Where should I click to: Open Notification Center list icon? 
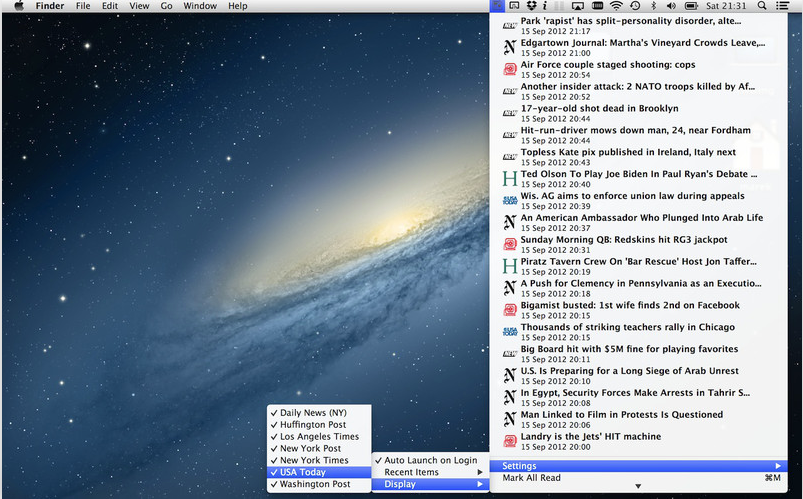tap(782, 6)
